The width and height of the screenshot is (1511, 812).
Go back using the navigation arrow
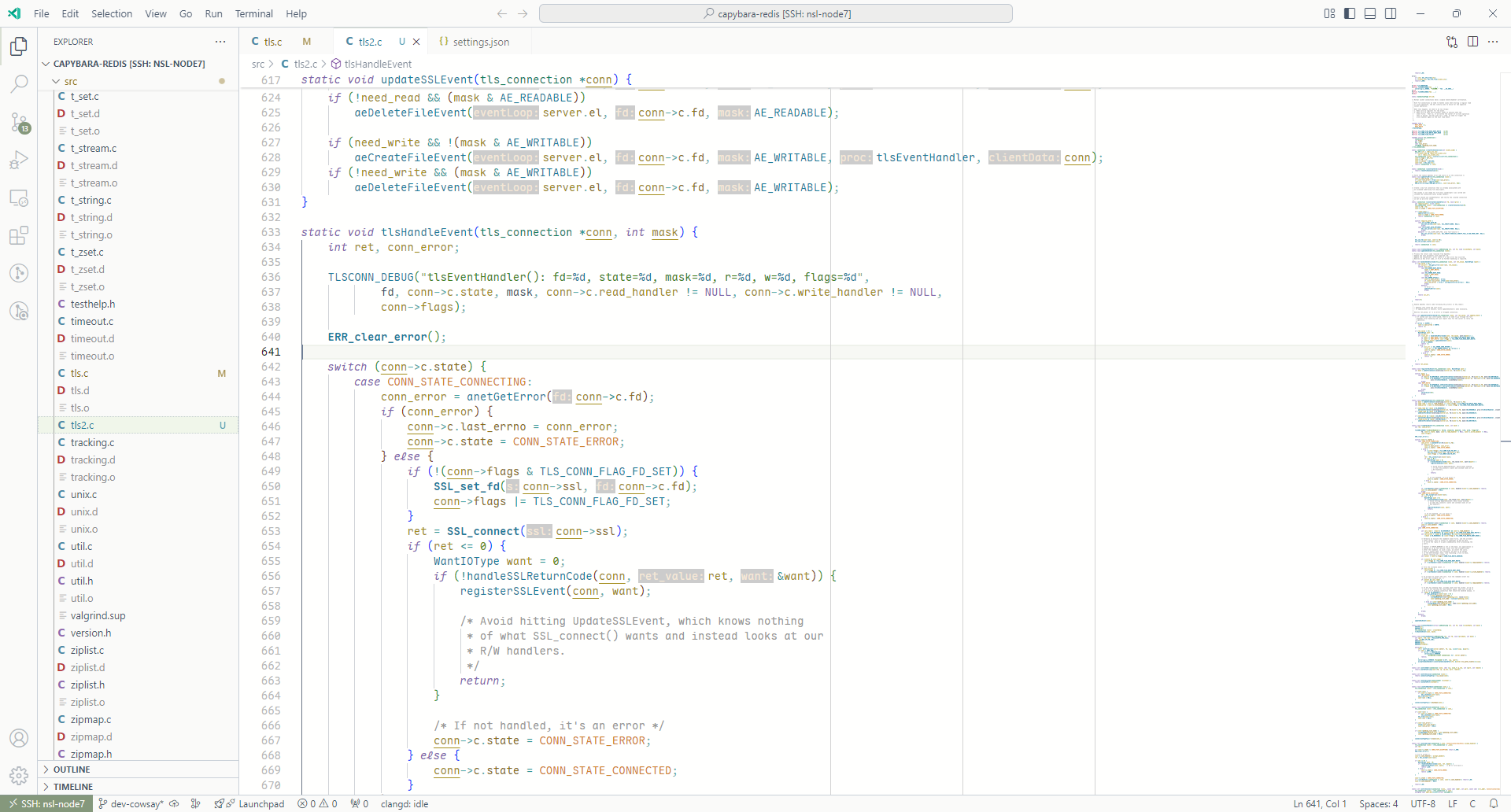pos(502,13)
